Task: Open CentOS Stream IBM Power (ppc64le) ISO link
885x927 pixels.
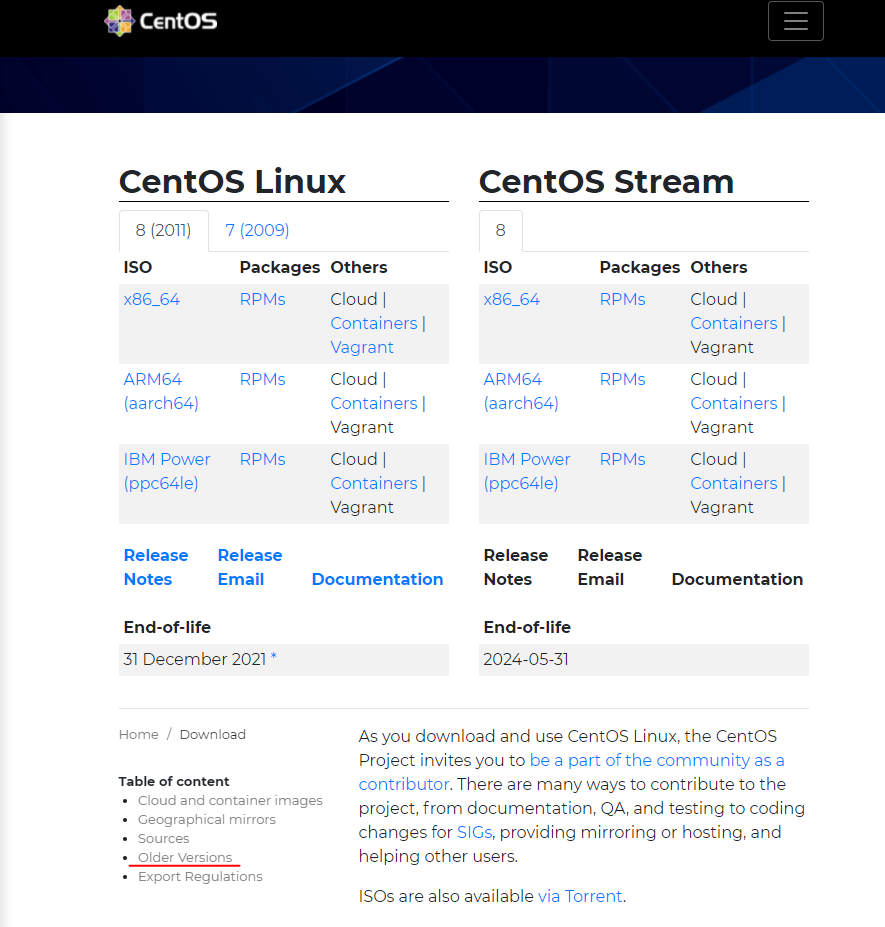Action: pyautogui.click(x=527, y=471)
